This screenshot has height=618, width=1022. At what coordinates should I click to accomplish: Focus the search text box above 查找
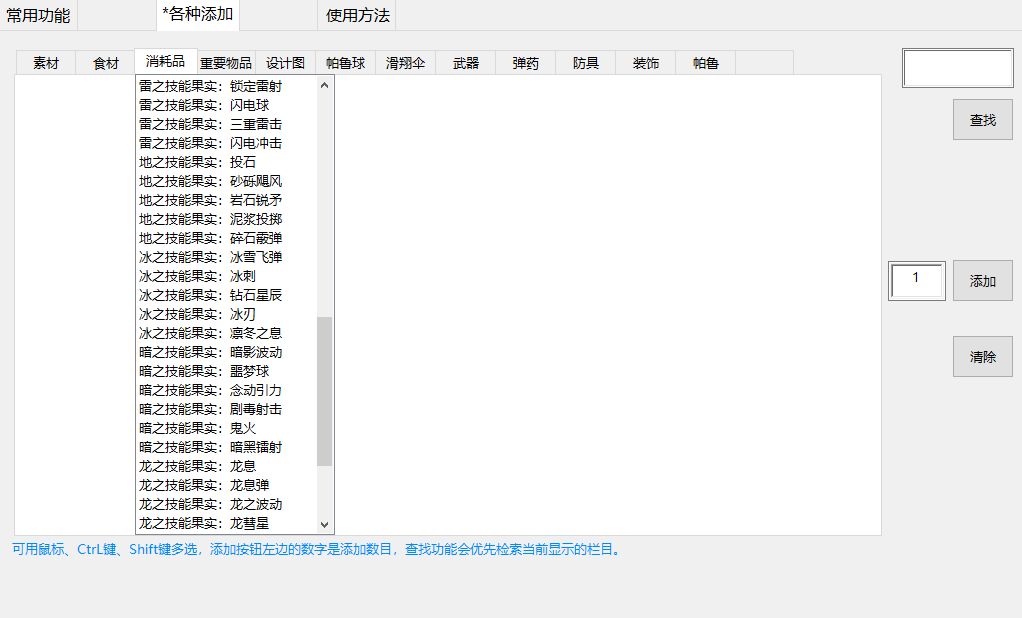[x=957, y=69]
